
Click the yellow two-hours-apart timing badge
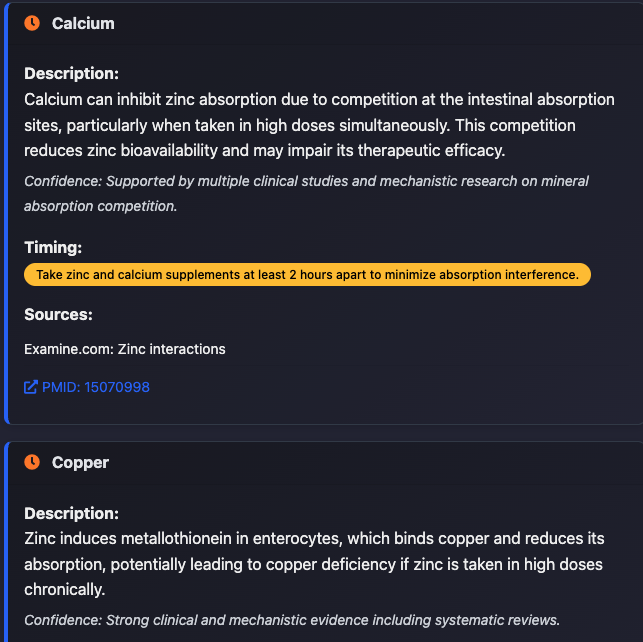[x=308, y=275]
